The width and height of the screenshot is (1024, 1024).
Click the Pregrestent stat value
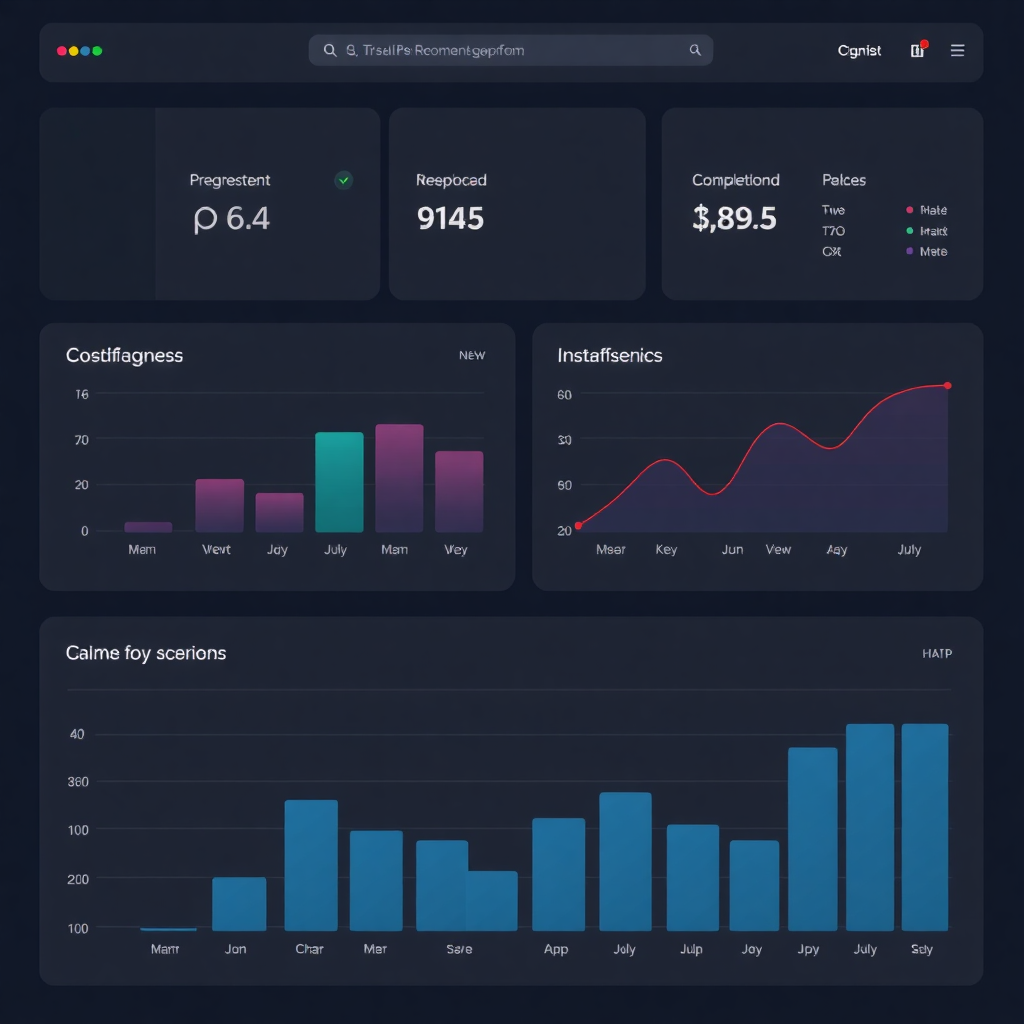pyautogui.click(x=231, y=218)
